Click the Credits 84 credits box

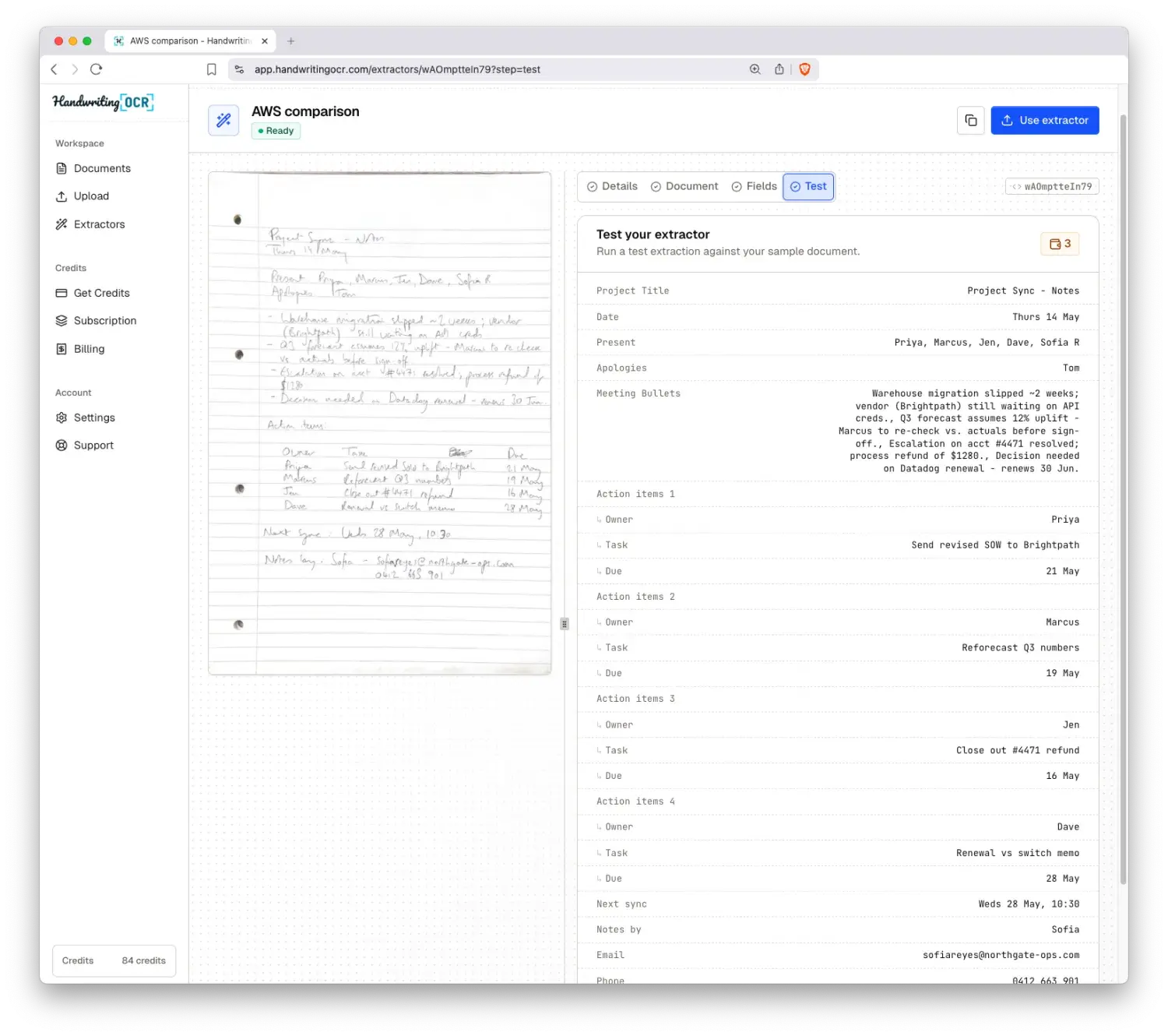click(114, 960)
